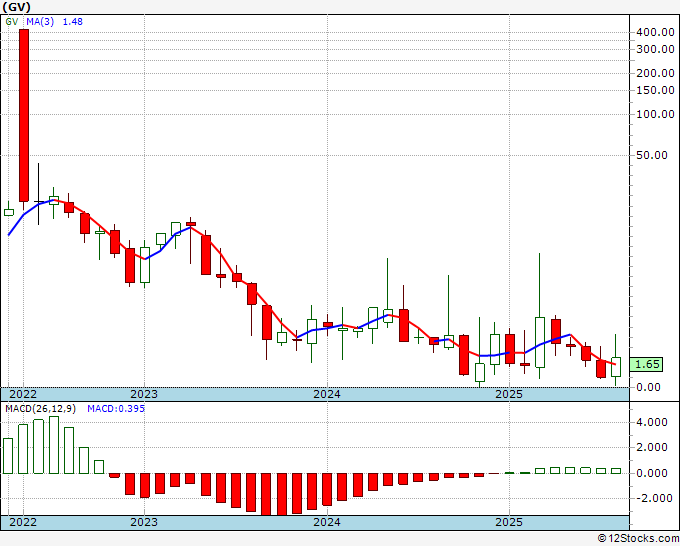Click 2022 on the MACD time axis
This screenshot has height=546, width=680.
point(23,523)
